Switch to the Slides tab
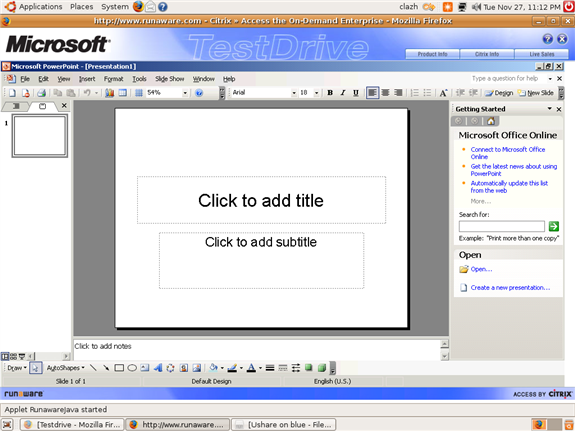This screenshot has width=575, height=431. pyautogui.click(x=43, y=106)
